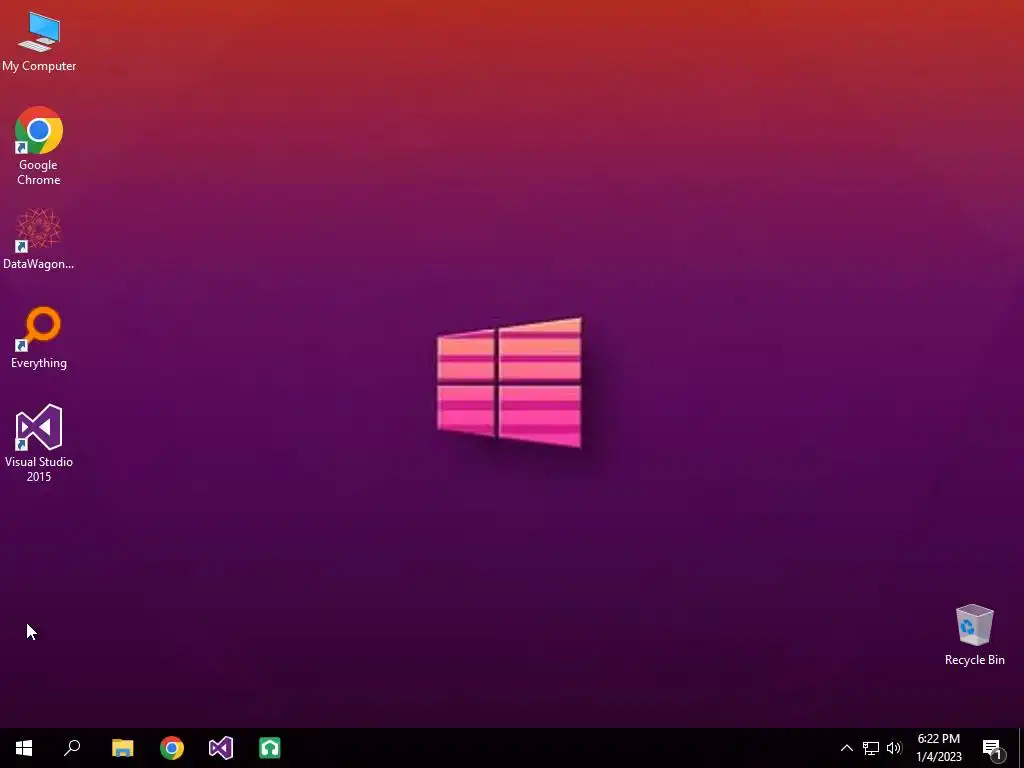The image size is (1024, 768).
Task: Select the DataWagon desktop shortcut
Action: [39, 239]
